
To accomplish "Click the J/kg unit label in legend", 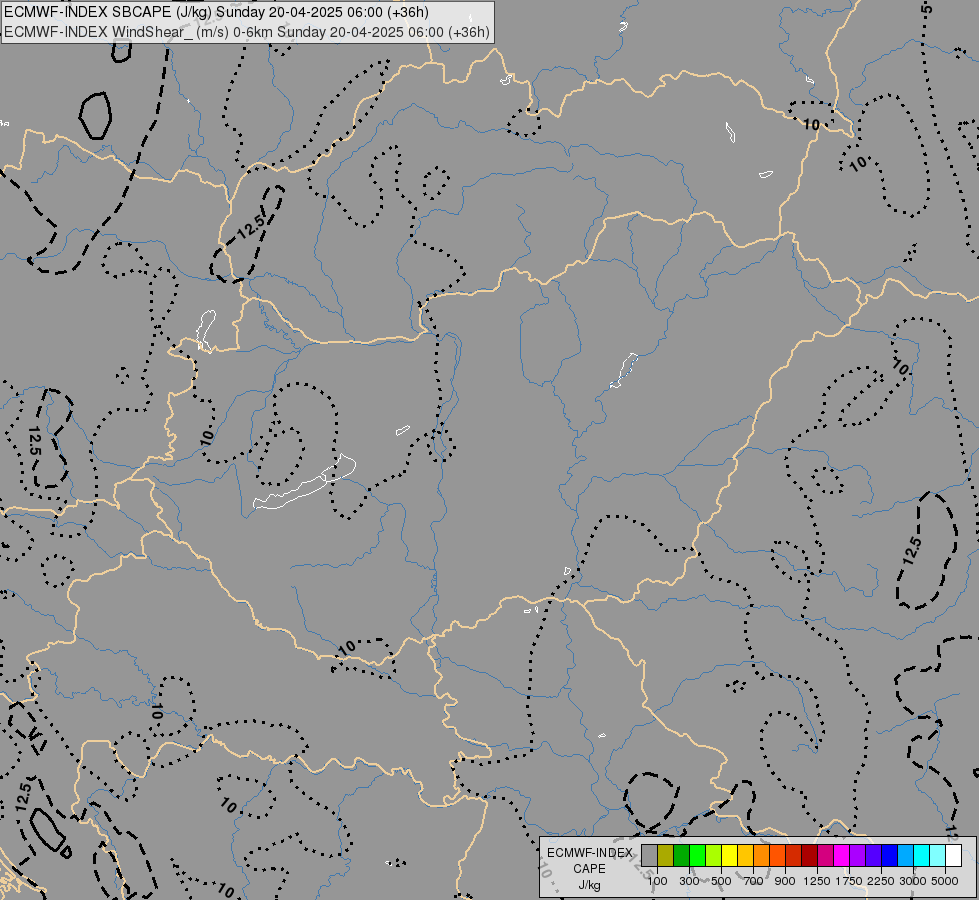I will 589,886.
